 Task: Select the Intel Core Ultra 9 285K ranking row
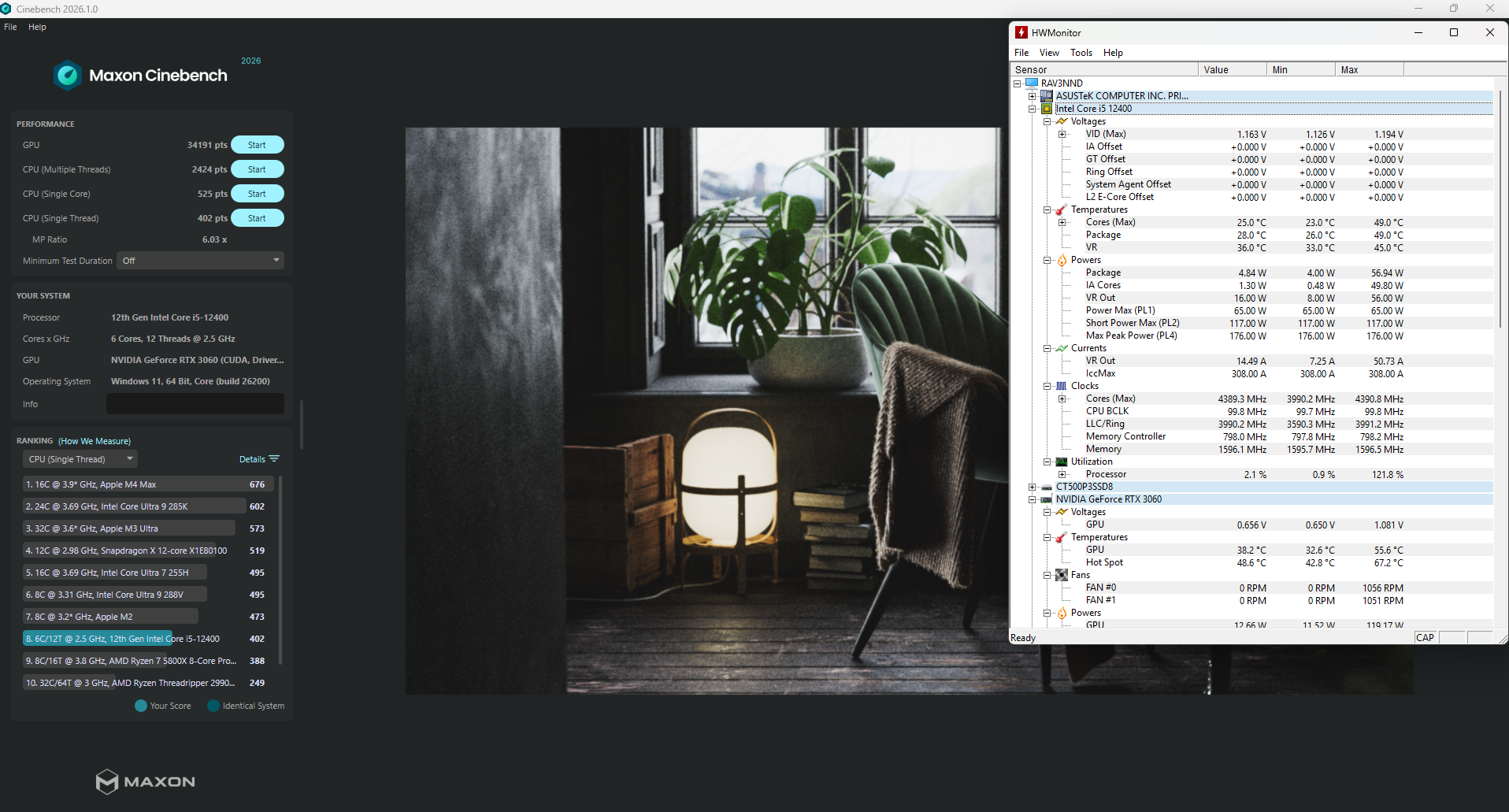[148, 506]
